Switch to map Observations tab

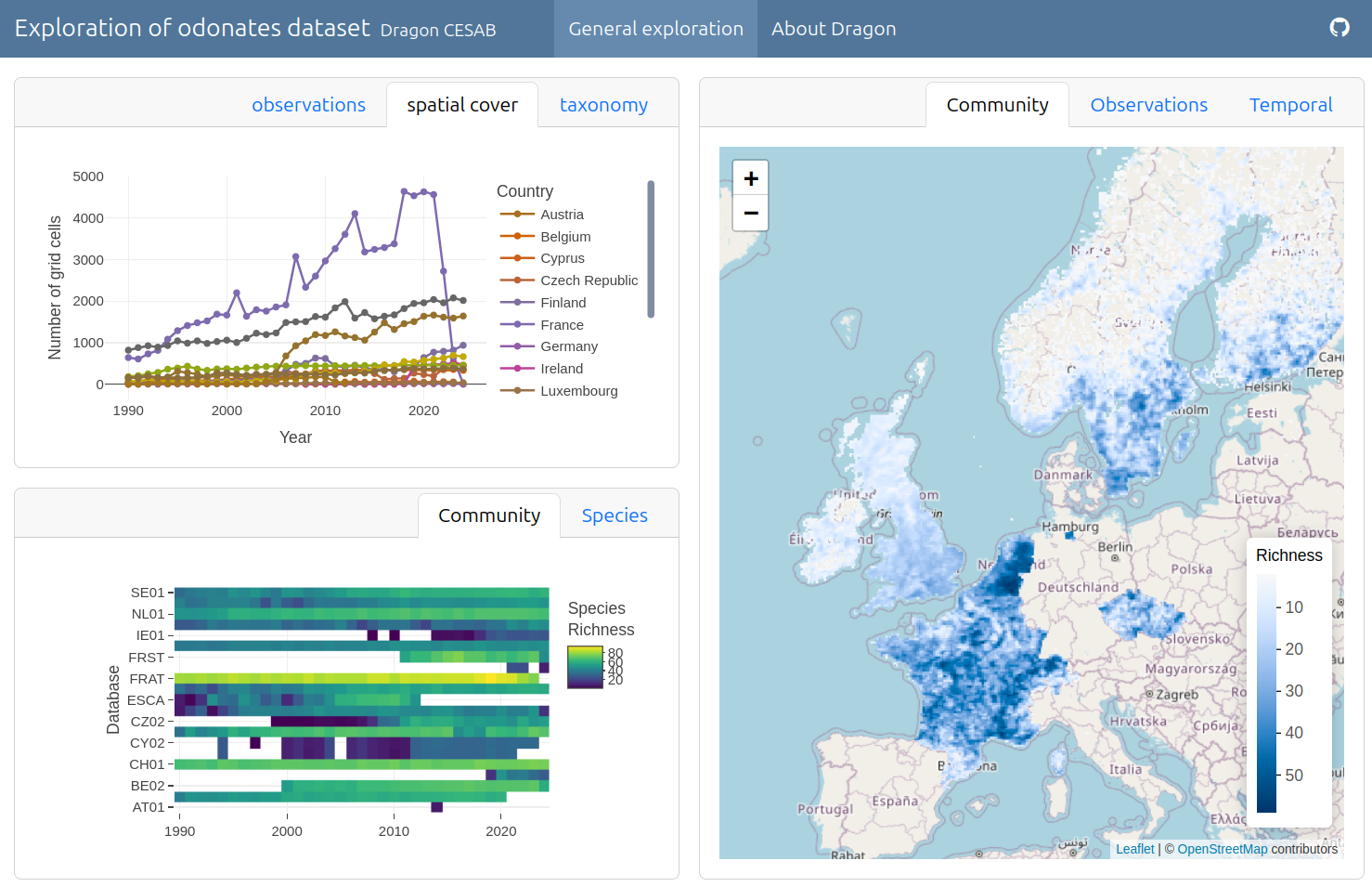[1148, 105]
